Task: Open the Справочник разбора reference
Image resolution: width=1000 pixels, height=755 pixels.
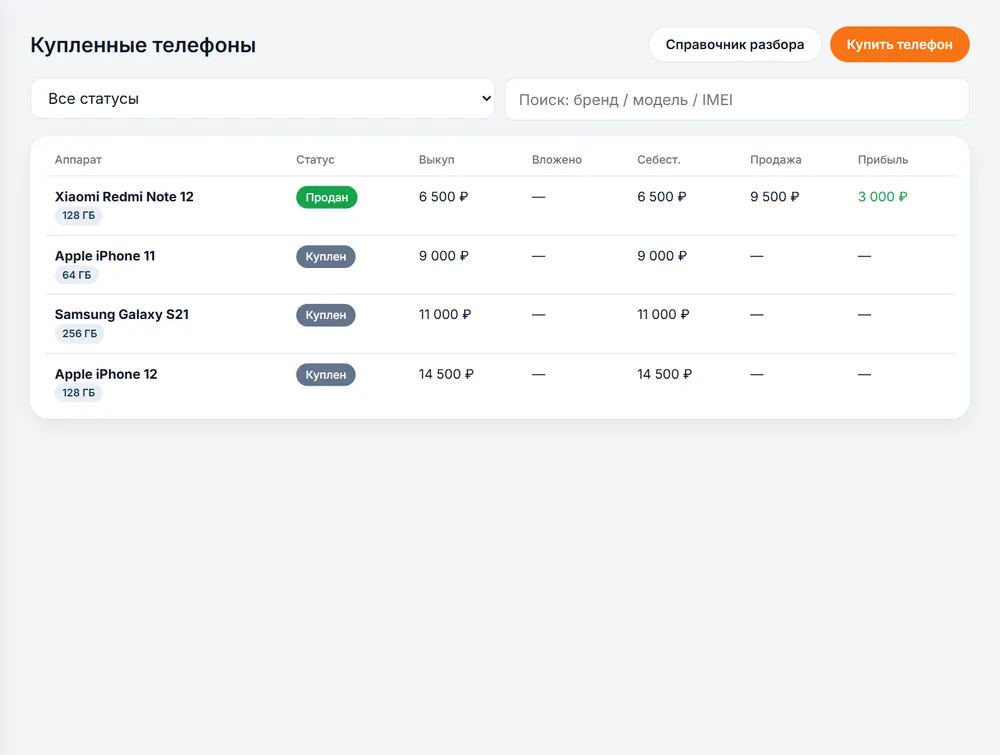Action: coord(735,45)
